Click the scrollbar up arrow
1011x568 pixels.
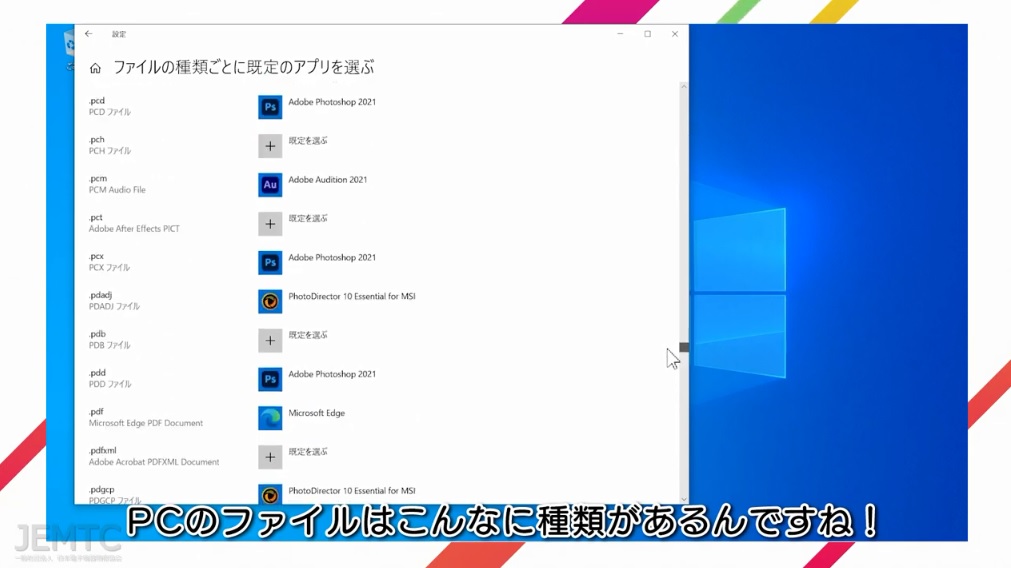click(x=684, y=86)
